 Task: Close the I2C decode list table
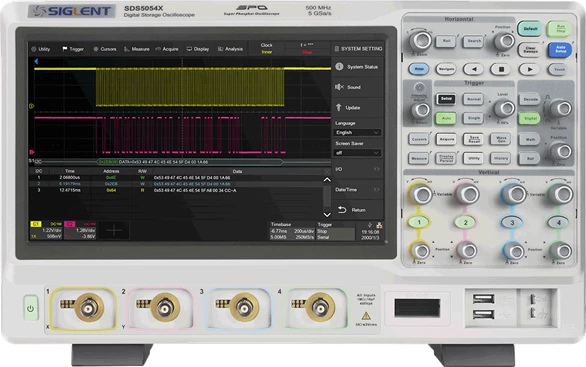(327, 172)
